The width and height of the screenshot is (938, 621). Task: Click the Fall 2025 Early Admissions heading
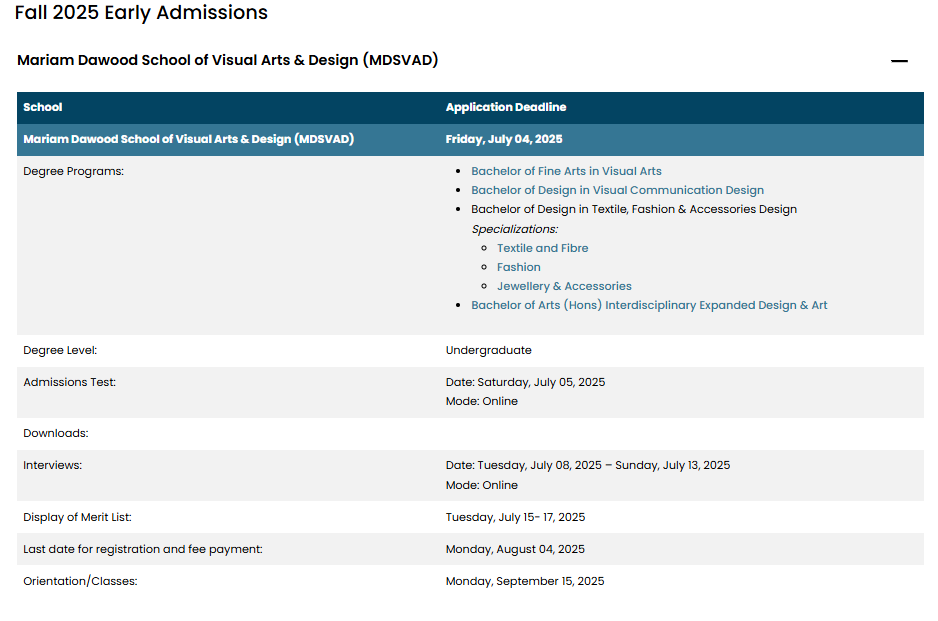tap(141, 13)
